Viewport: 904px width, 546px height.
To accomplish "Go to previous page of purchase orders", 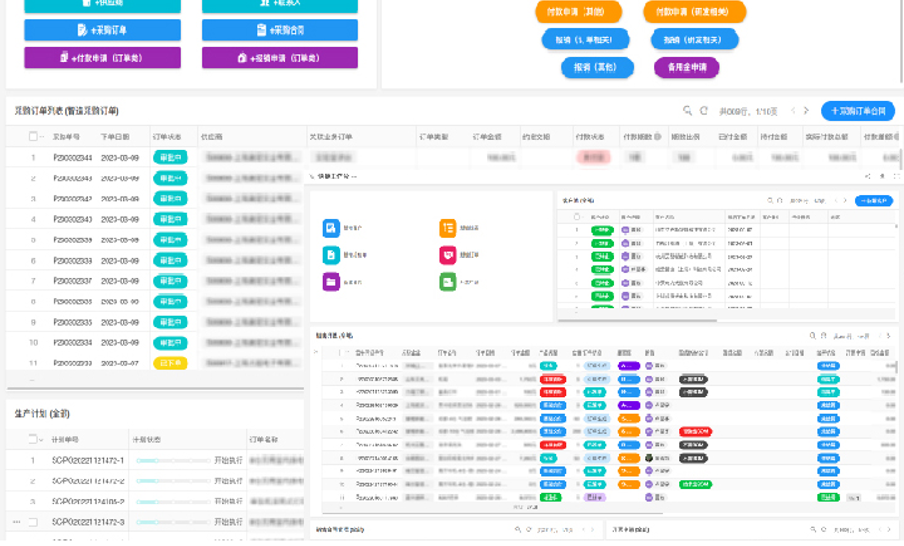I will pyautogui.click(x=793, y=111).
